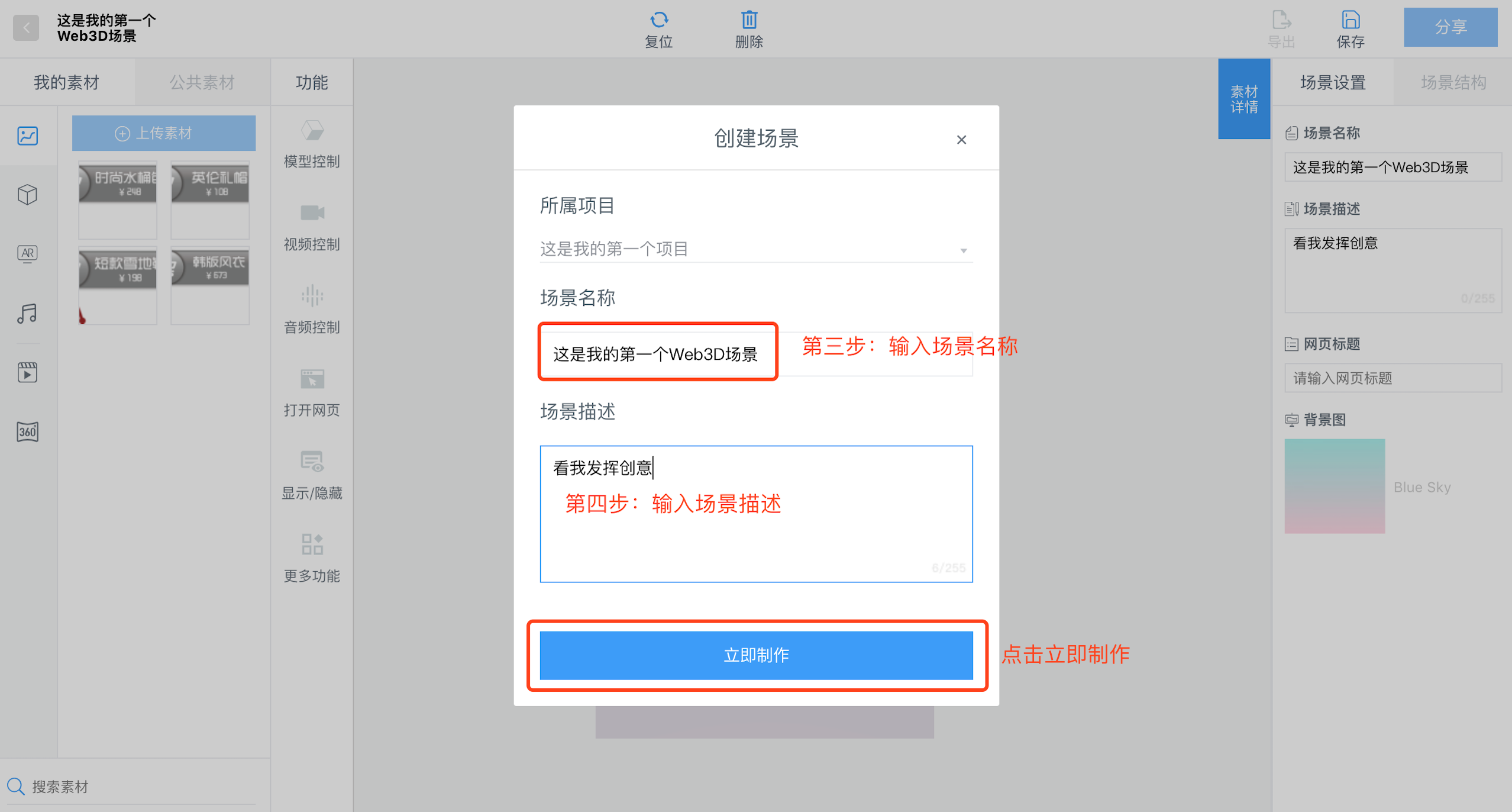Viewport: 1512px width, 812px height.
Task: Open the AR materials category icon
Action: [x=27, y=254]
